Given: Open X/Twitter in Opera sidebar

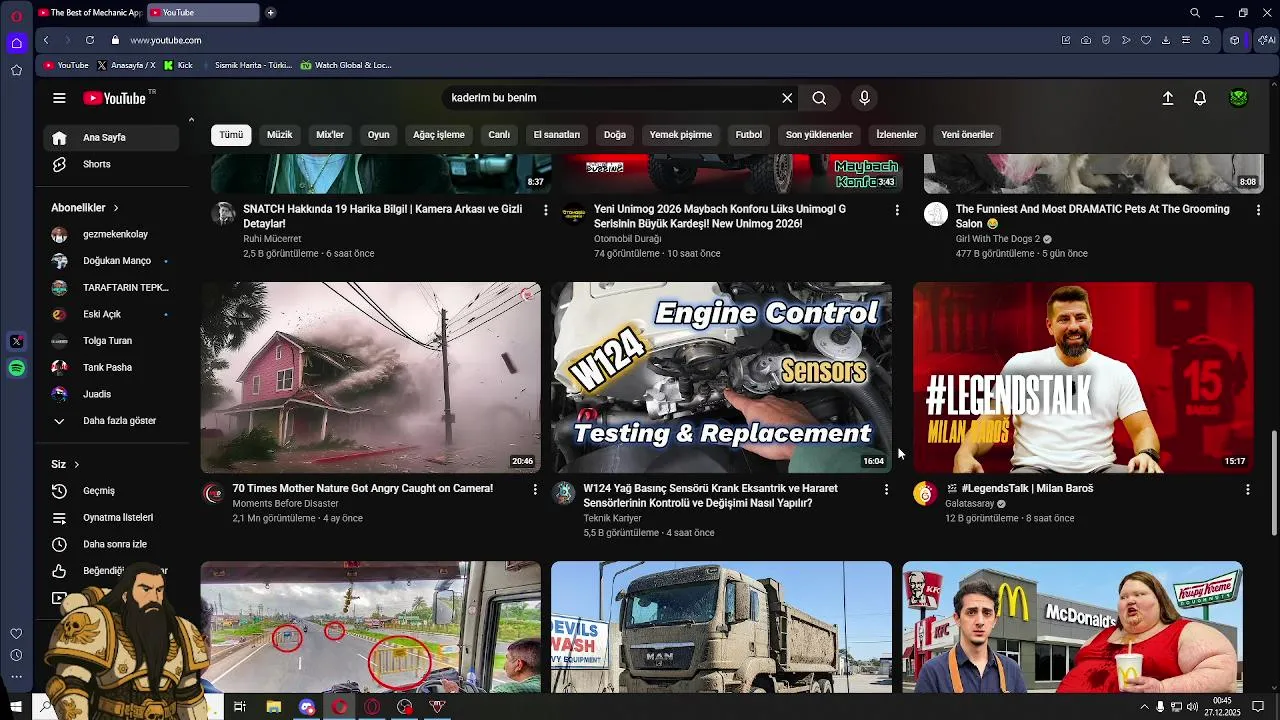Looking at the screenshot, I should [x=16, y=341].
